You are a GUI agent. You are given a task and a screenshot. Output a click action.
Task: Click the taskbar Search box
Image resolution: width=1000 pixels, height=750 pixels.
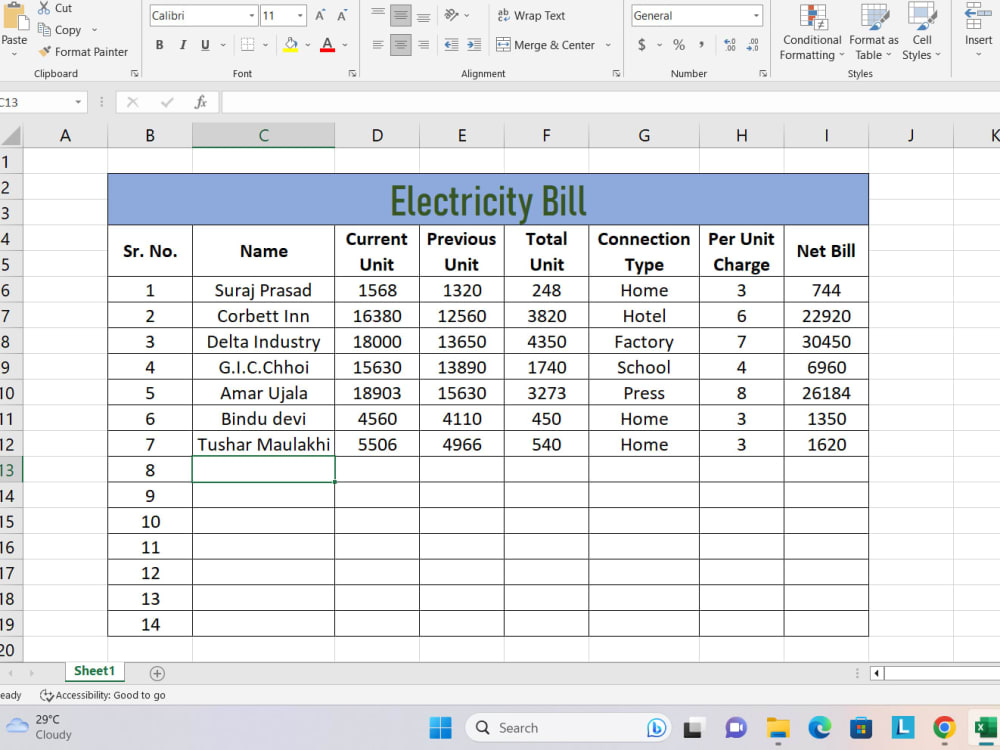(568, 728)
